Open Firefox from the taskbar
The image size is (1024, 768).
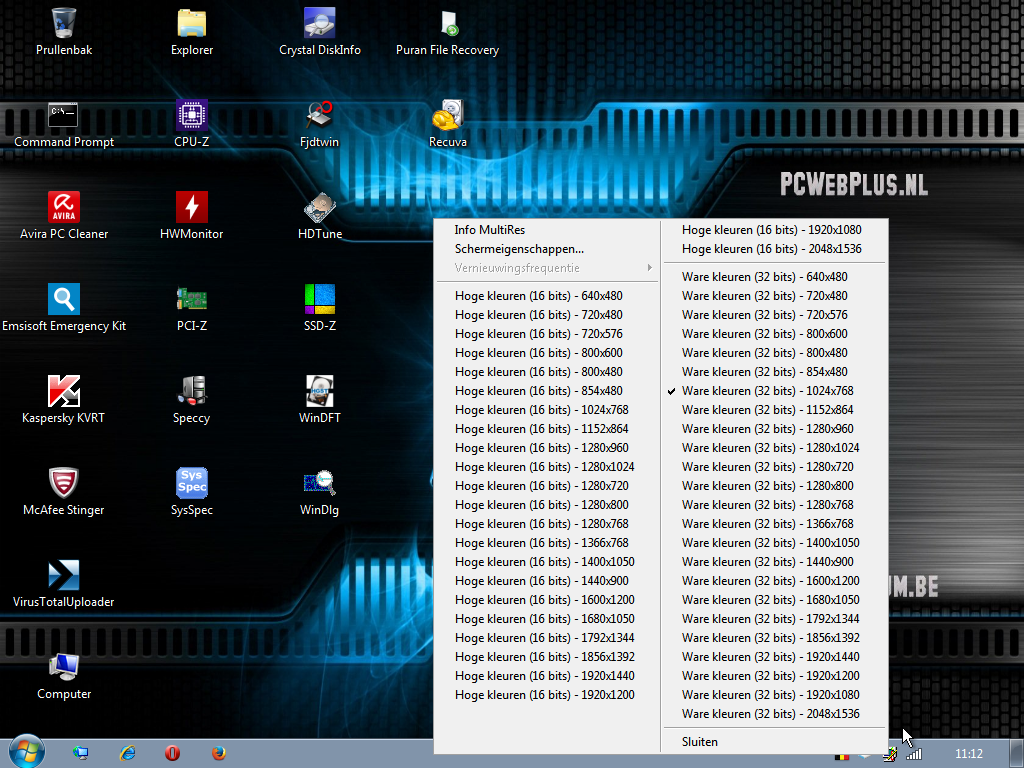[x=218, y=753]
